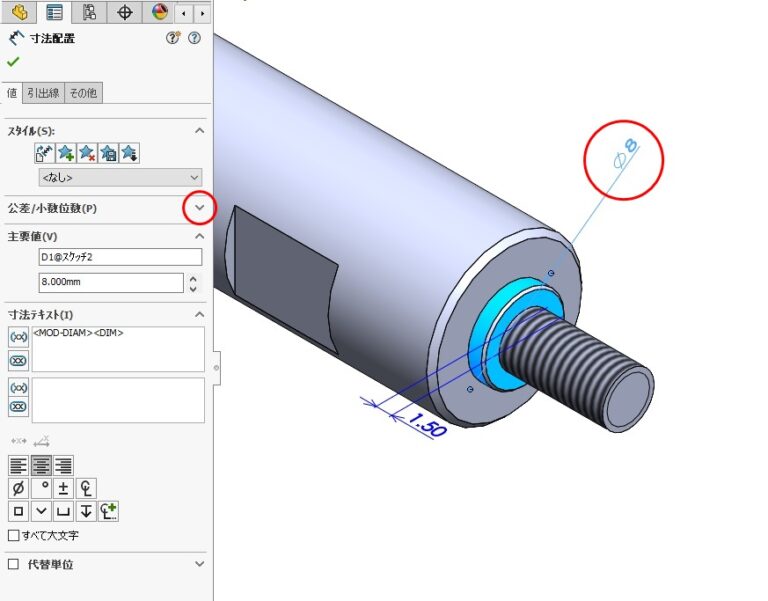Click the panel collapse handle on the divider
Screen dimensions: 768x601
(x=216, y=367)
